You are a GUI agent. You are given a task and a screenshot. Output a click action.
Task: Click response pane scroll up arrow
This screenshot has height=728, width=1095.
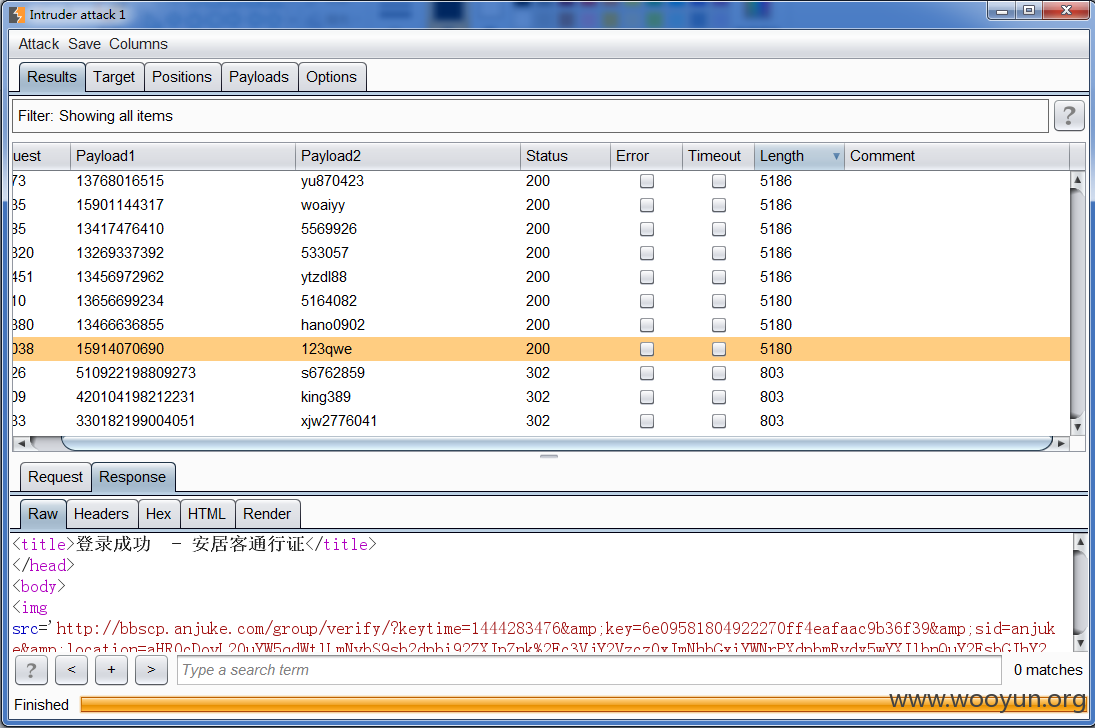1080,541
